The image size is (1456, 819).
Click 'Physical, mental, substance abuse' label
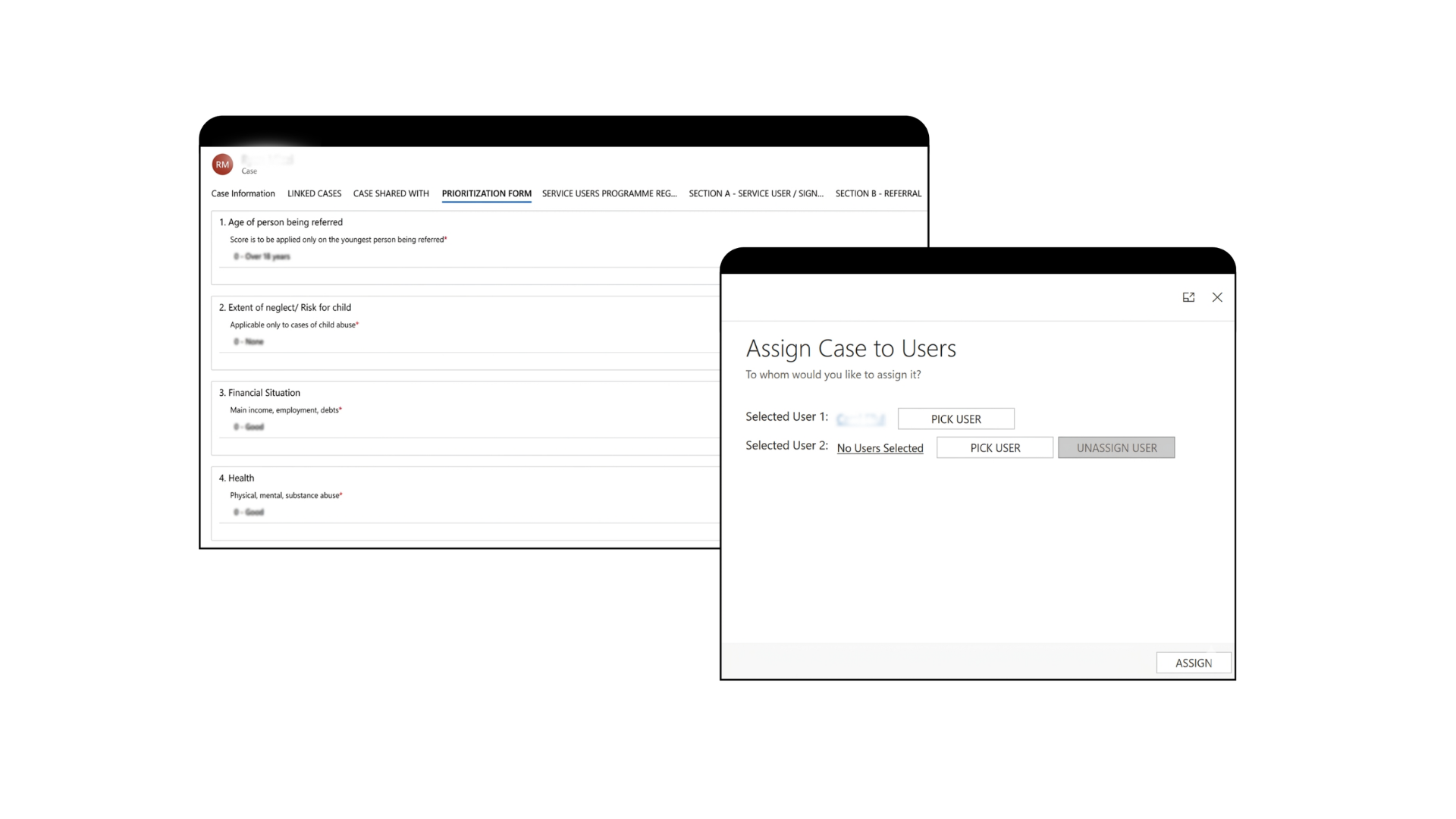pyautogui.click(x=286, y=495)
